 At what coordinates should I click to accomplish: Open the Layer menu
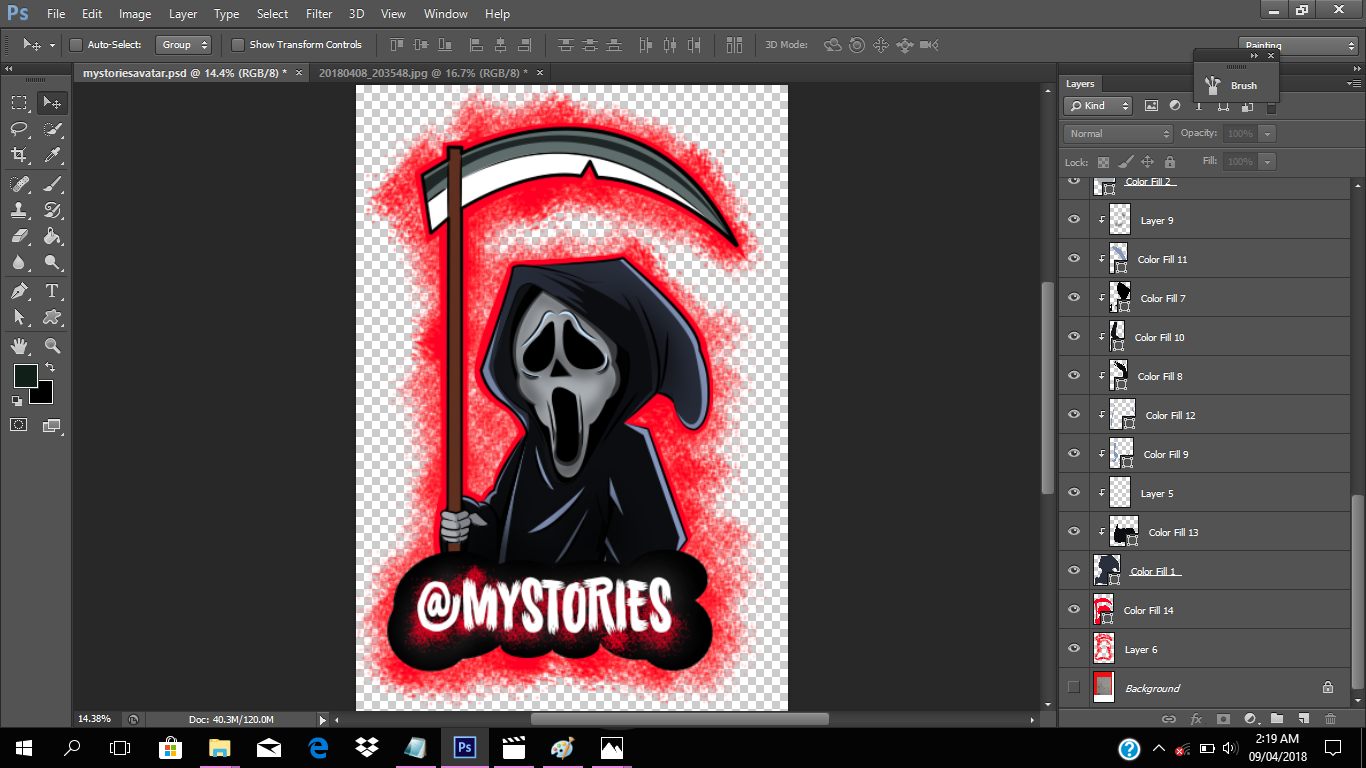[x=183, y=14]
